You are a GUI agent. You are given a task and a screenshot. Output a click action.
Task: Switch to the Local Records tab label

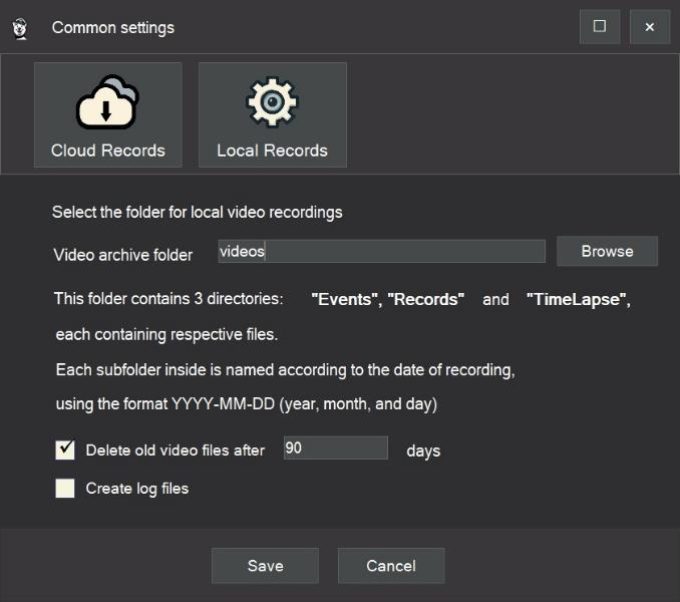[272, 151]
